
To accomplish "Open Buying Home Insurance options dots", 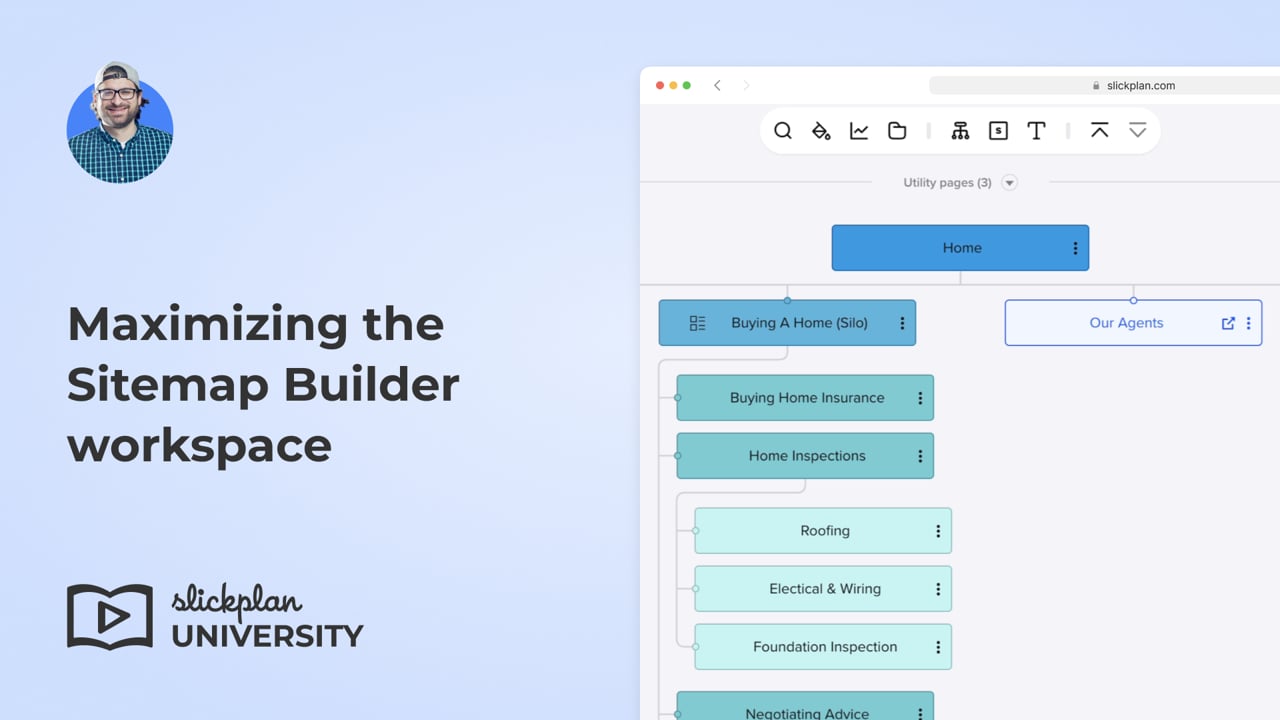I will [x=920, y=398].
